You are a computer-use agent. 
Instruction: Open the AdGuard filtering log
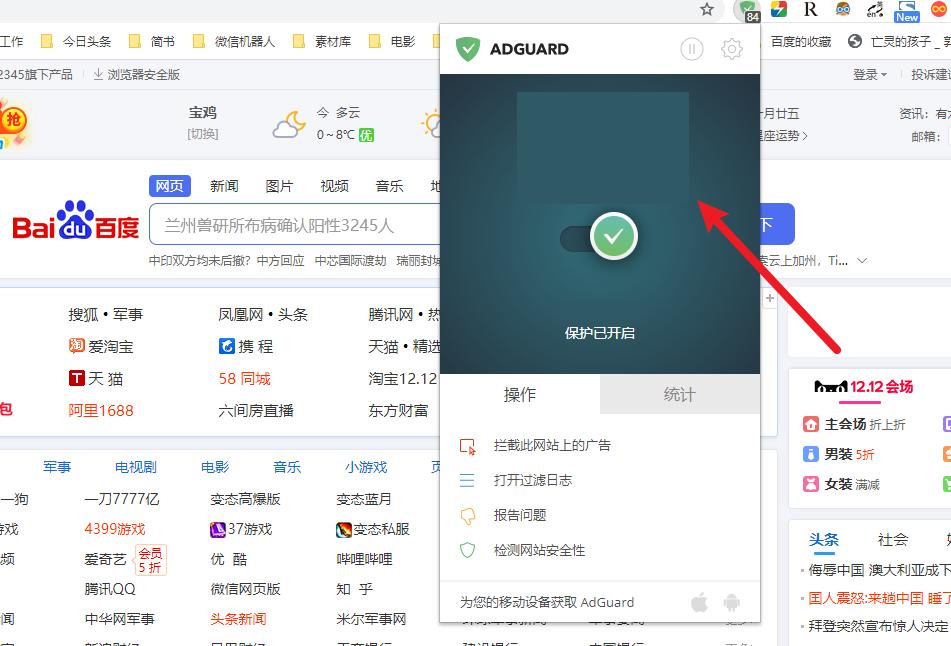[467, 482]
